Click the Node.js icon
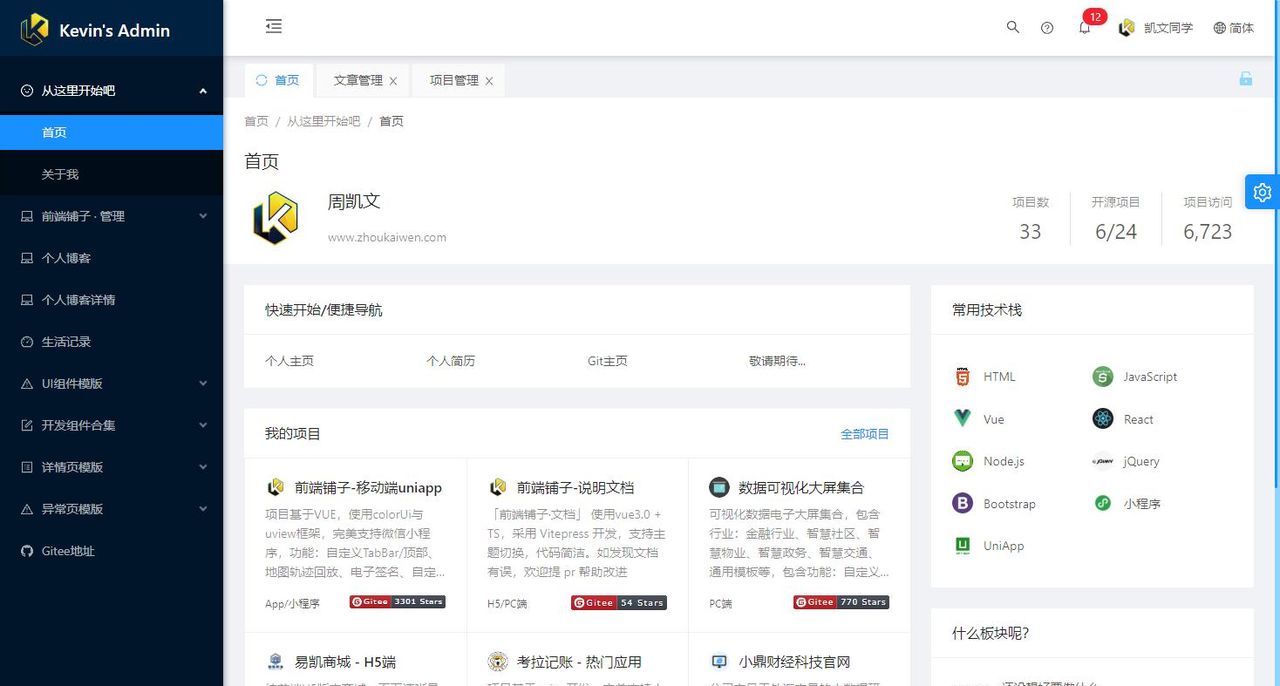The image size is (1280, 686). (961, 461)
